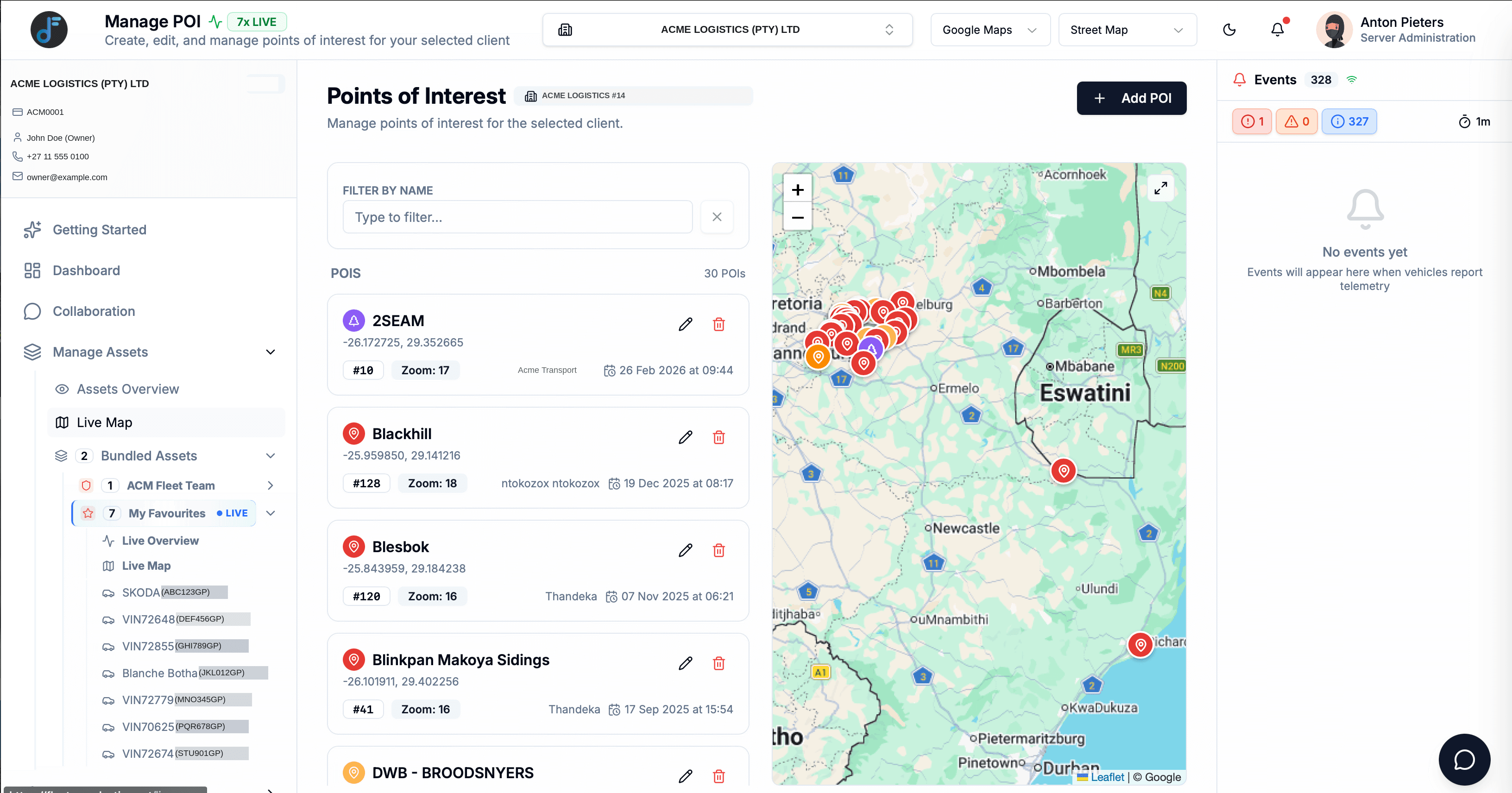Edit Blinkpan Makoya Sidings POI
Screen dimensions: 1512x793
click(x=685, y=663)
